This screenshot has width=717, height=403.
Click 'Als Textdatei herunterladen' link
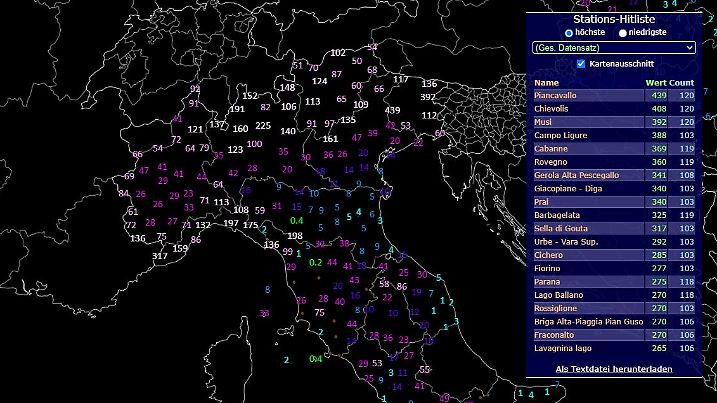pos(614,369)
